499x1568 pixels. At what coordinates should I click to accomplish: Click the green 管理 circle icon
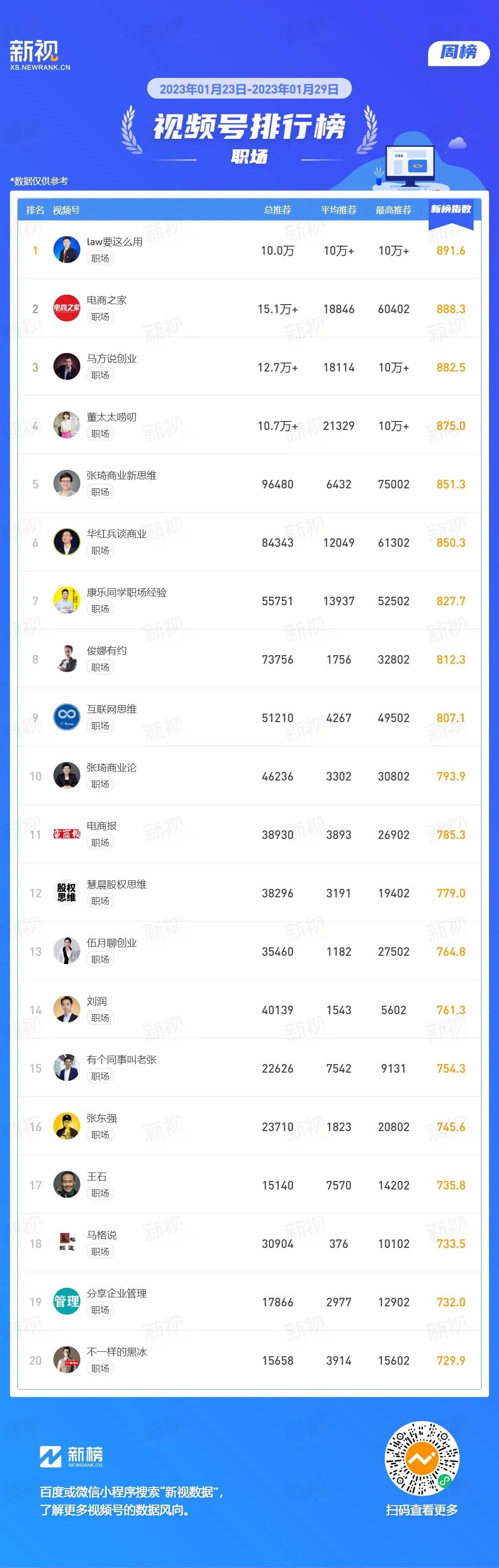(x=67, y=1301)
